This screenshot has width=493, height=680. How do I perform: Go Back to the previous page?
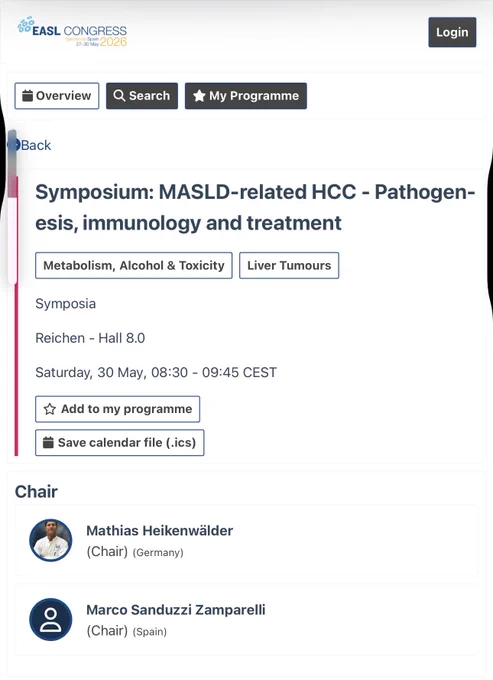click(36, 145)
